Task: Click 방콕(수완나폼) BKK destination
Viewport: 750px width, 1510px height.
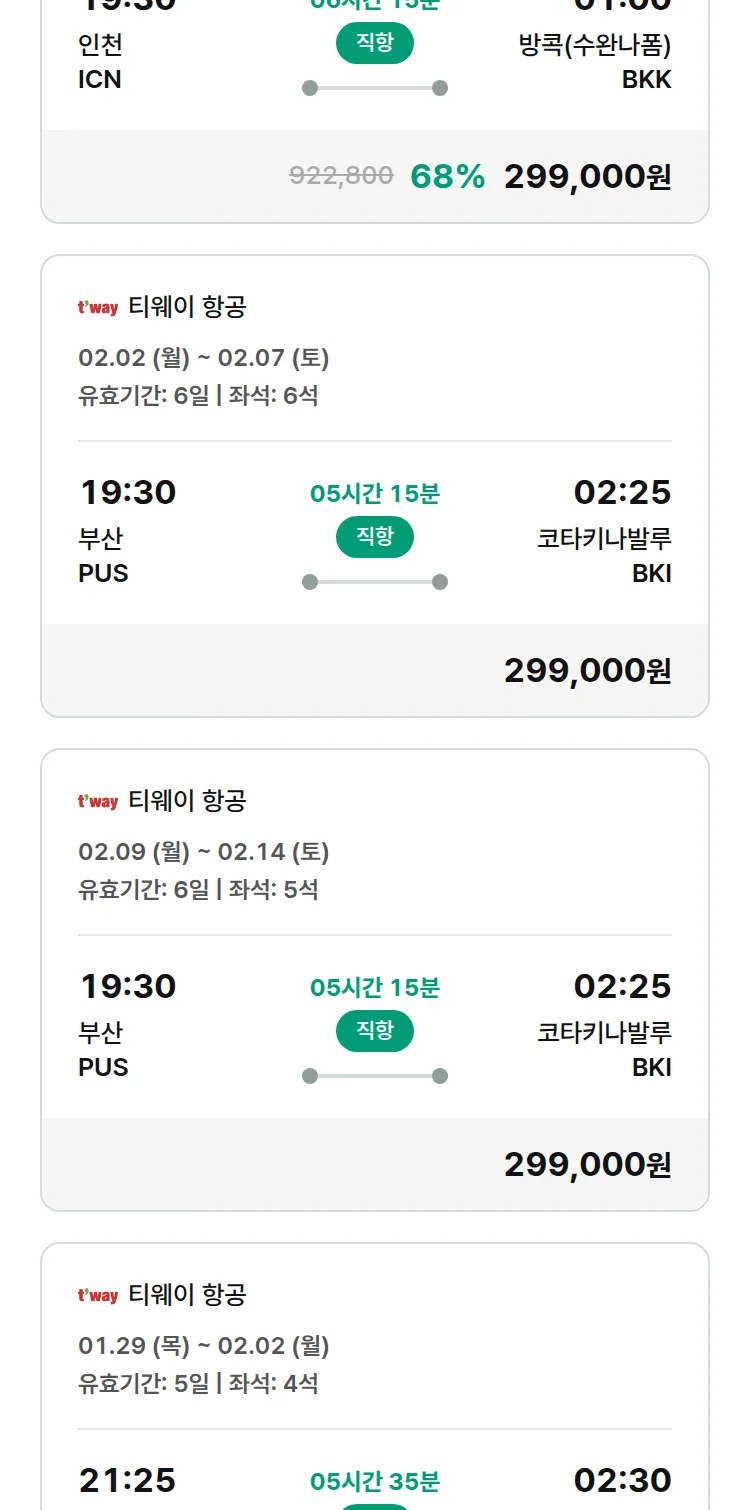Action: coord(595,62)
